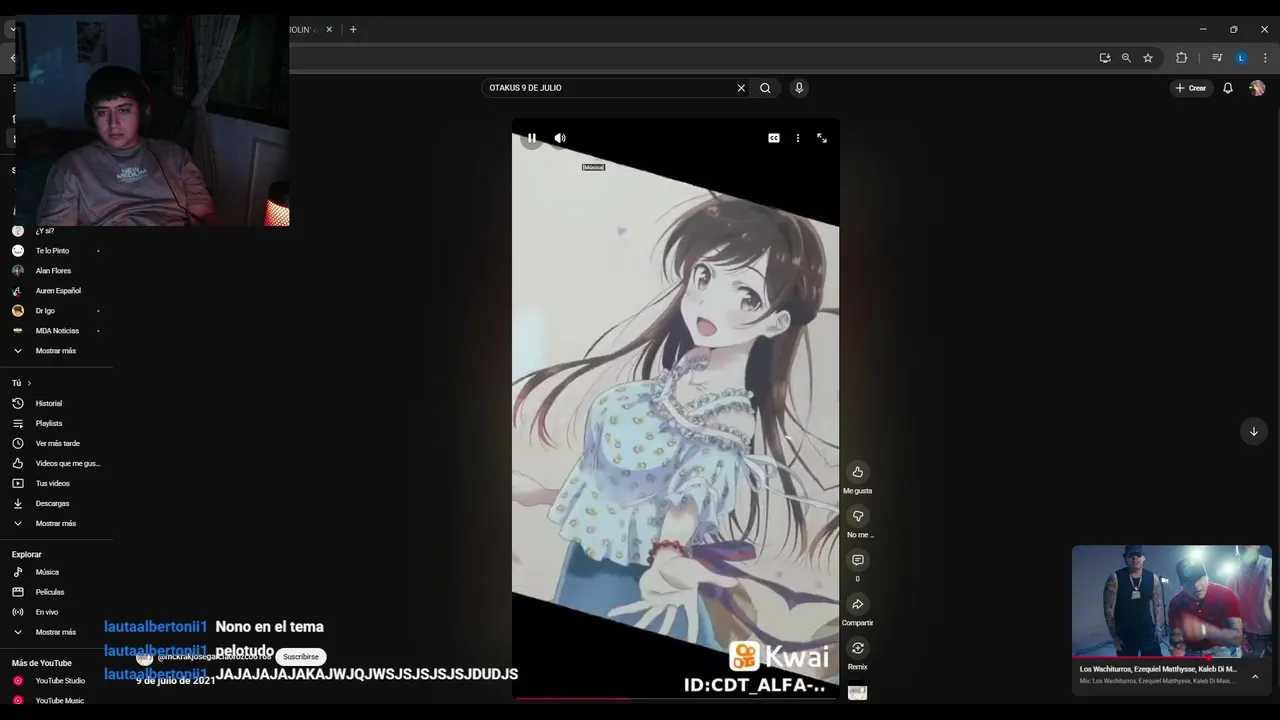This screenshot has width=1280, height=720.
Task: Open MDA Noticias subscription channel
Action: point(56,331)
